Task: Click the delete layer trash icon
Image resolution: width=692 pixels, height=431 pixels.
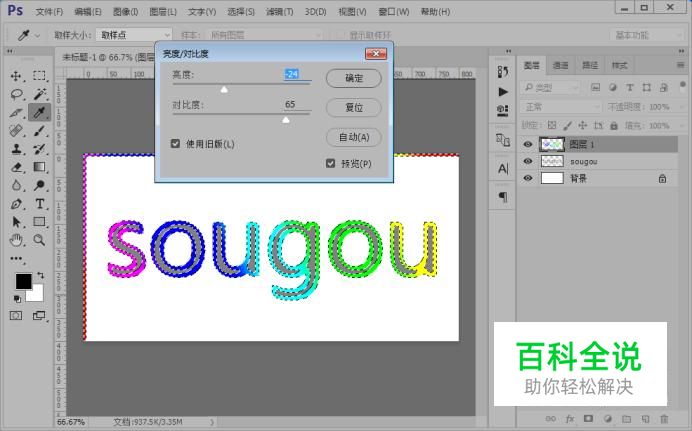Action: click(664, 419)
